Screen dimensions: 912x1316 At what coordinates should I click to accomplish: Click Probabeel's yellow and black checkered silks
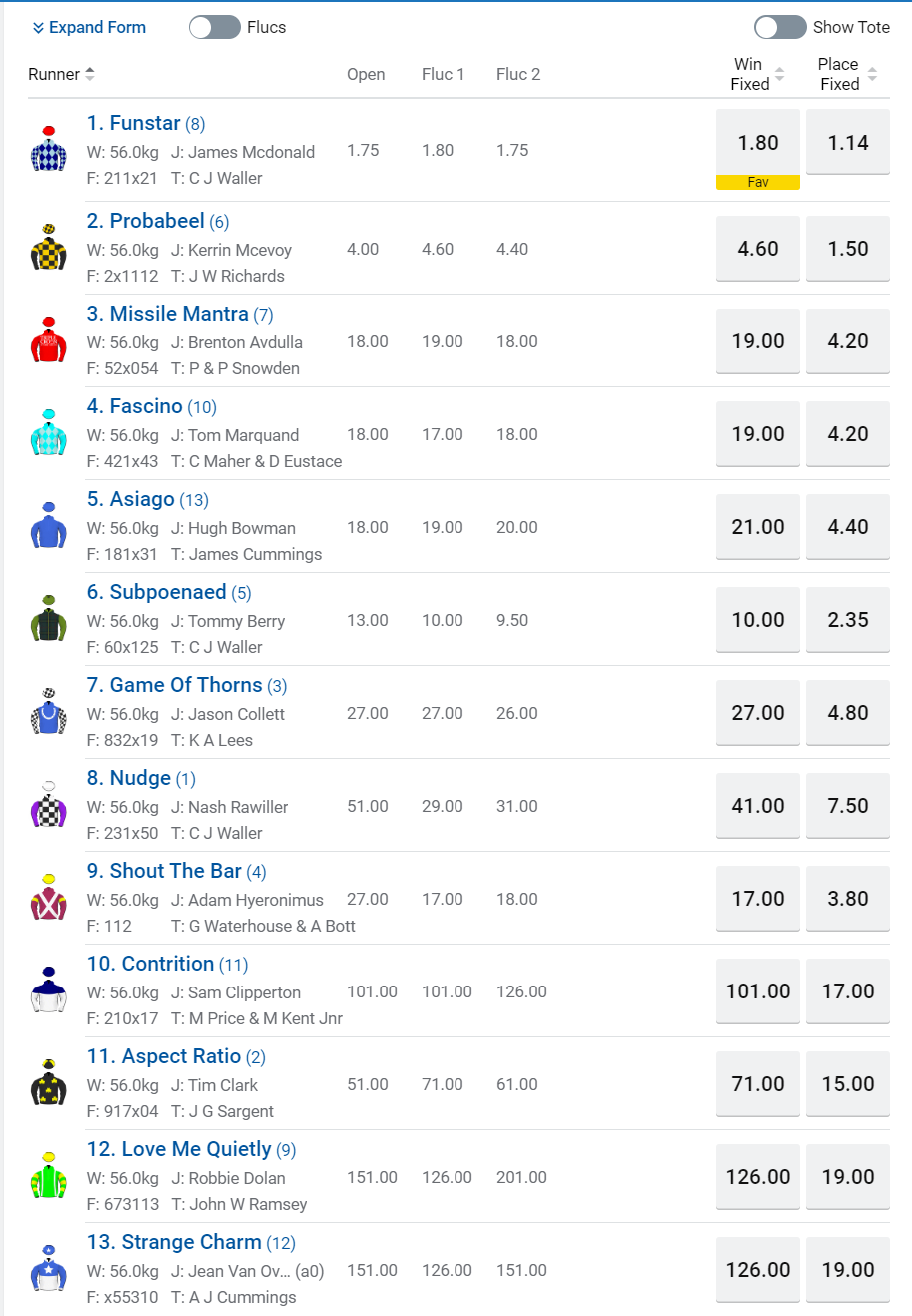pos(48,248)
